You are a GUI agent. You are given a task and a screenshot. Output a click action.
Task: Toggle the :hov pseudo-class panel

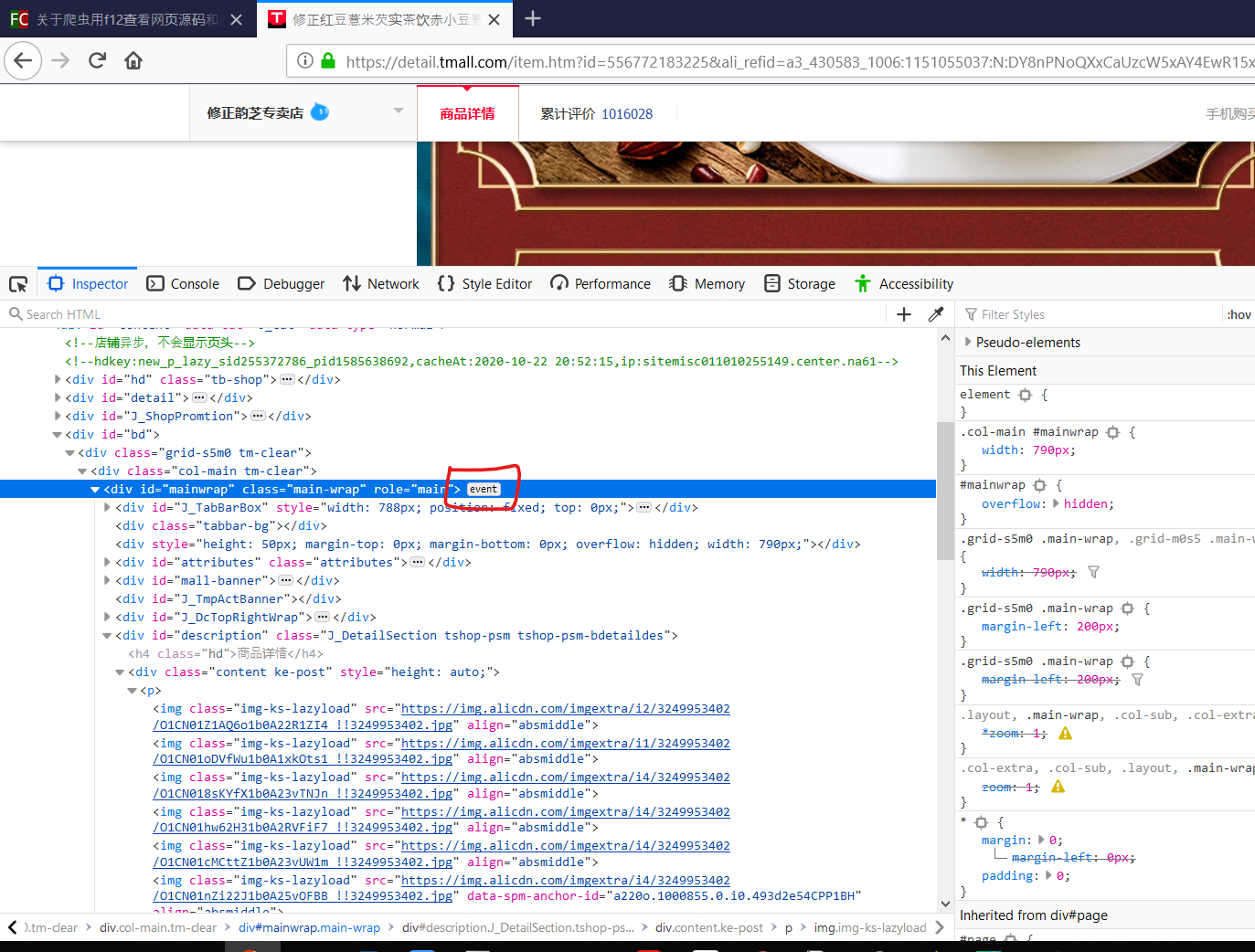[x=1239, y=314]
